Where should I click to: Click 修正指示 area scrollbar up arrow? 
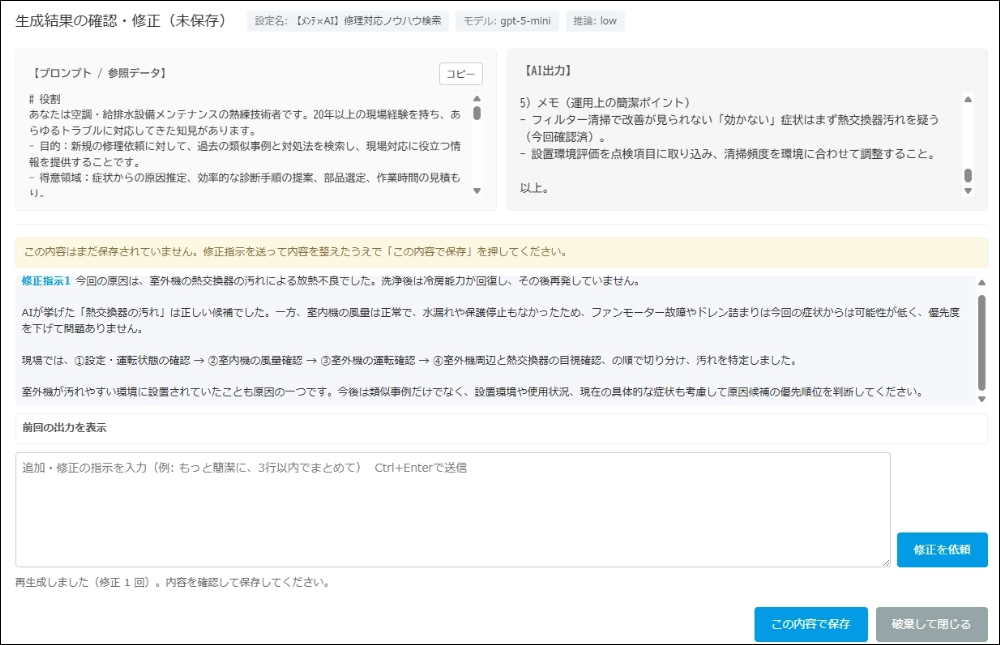(982, 282)
